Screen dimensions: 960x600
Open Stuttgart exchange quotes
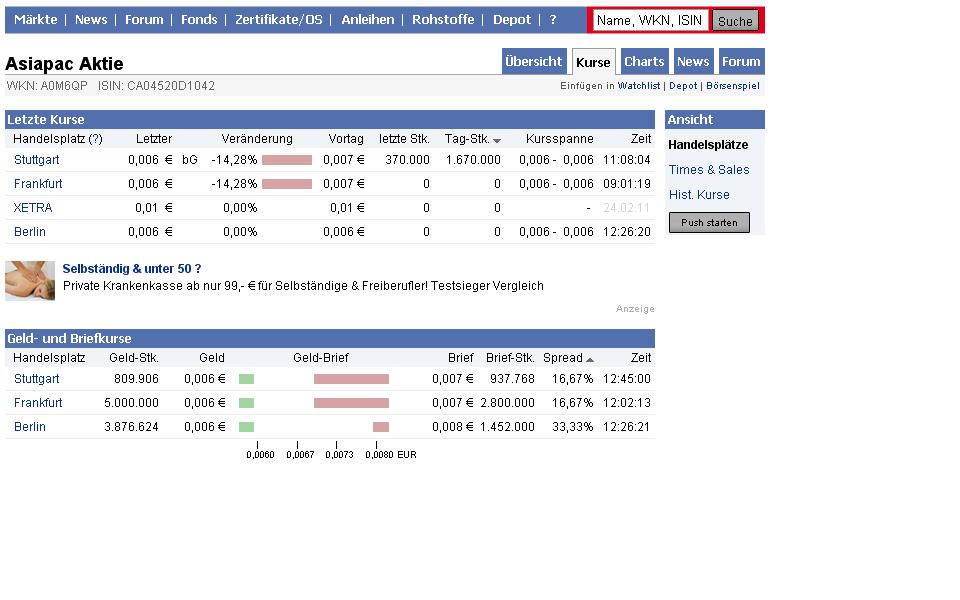pos(36,159)
